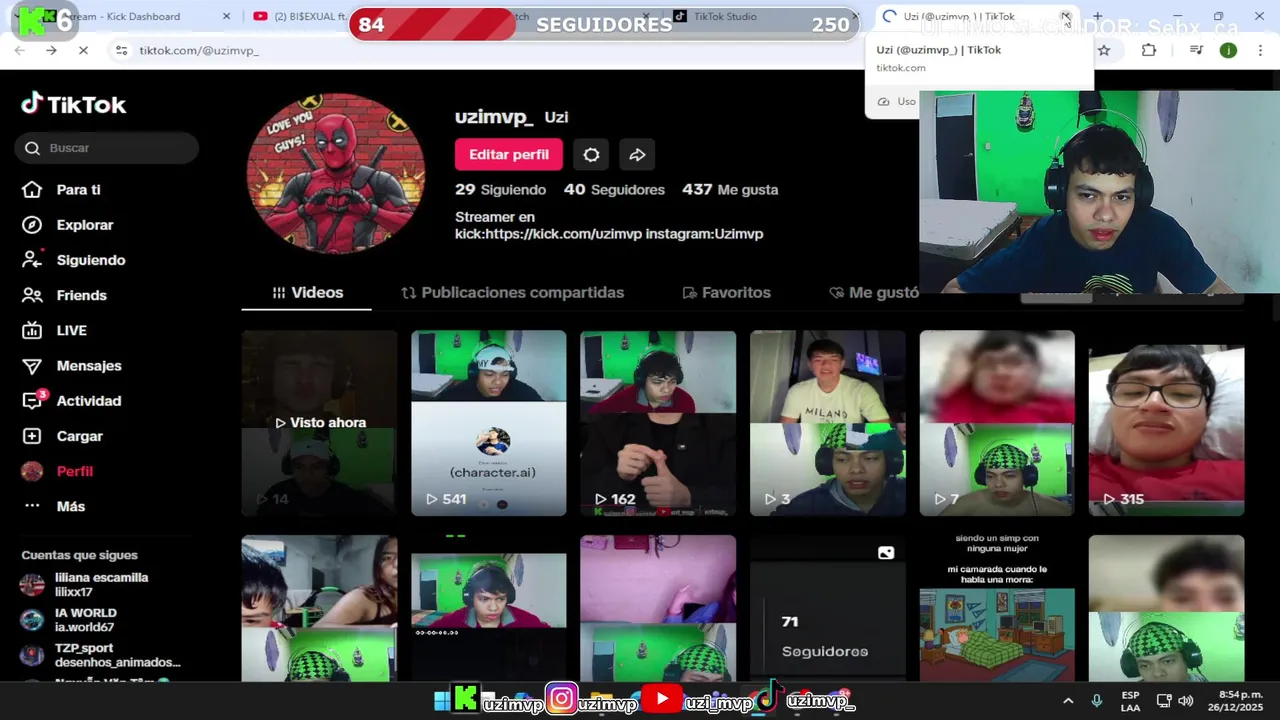
Task: Click the share profile arrow icon
Action: point(637,154)
